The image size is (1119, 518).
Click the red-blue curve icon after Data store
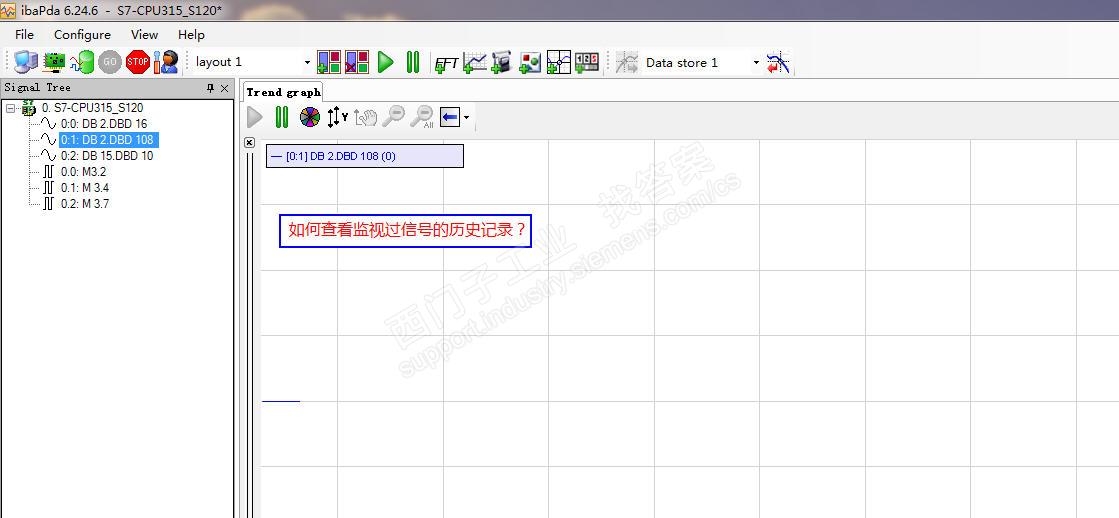(778, 62)
